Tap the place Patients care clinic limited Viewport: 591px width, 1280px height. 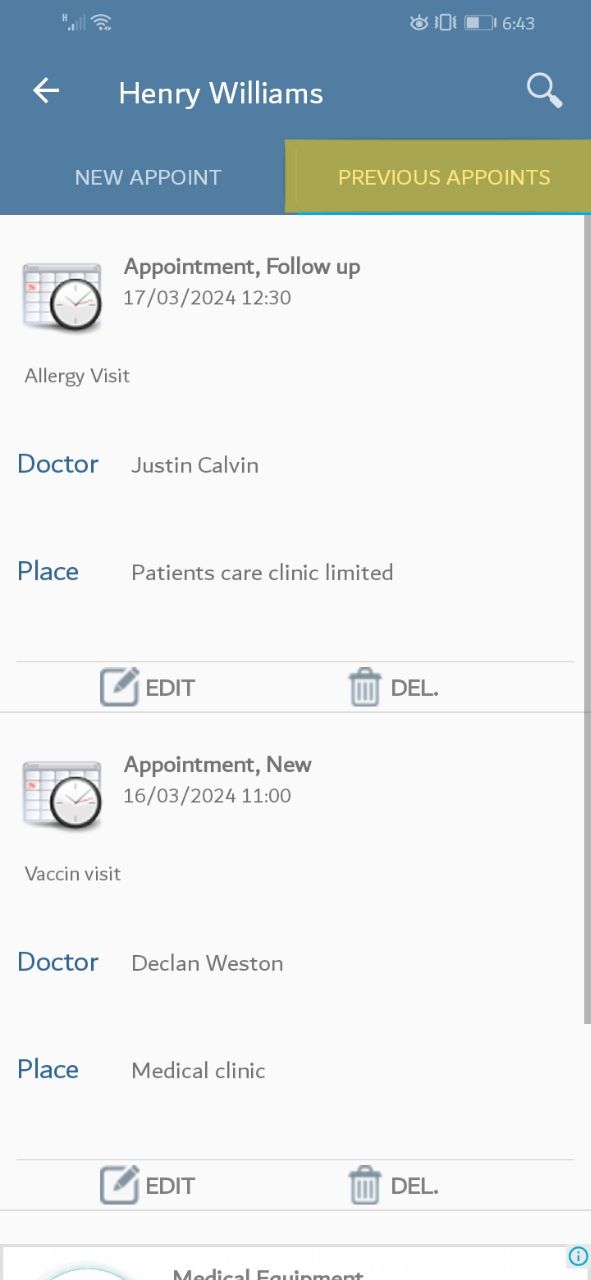pyautogui.click(x=262, y=573)
